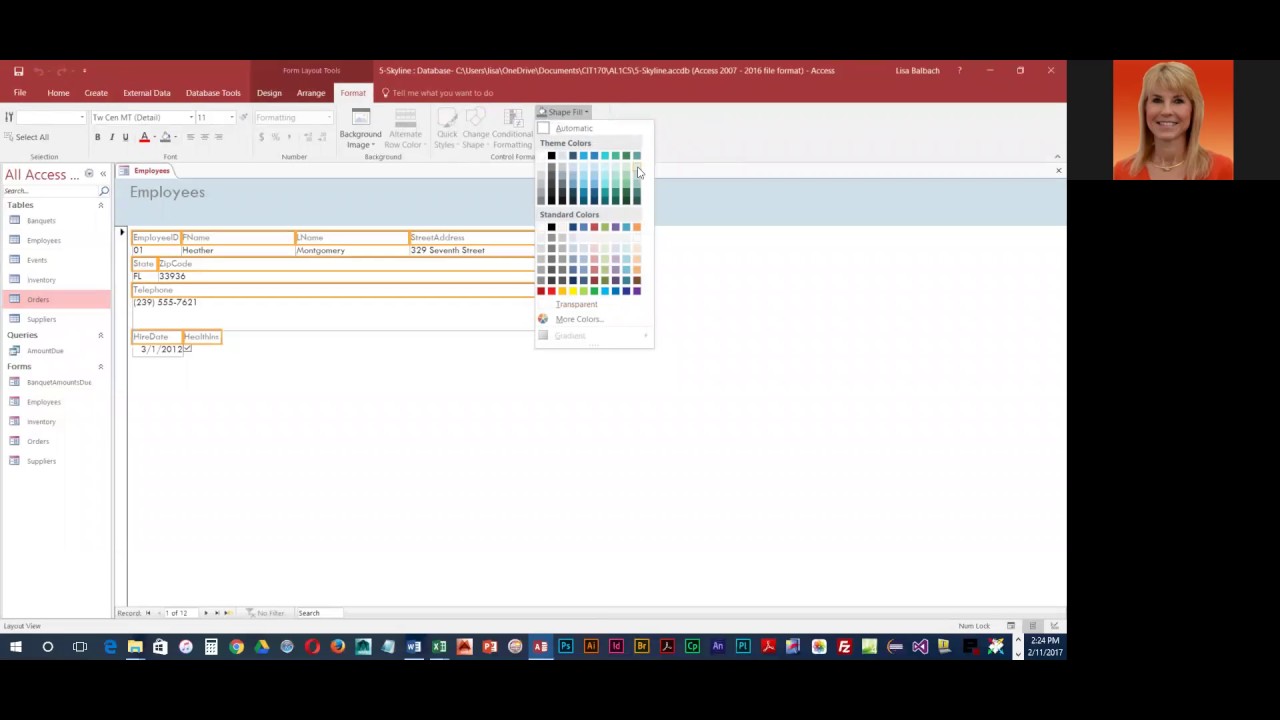
Task: Click the Background Color paint bucket
Action: pyautogui.click(x=165, y=137)
